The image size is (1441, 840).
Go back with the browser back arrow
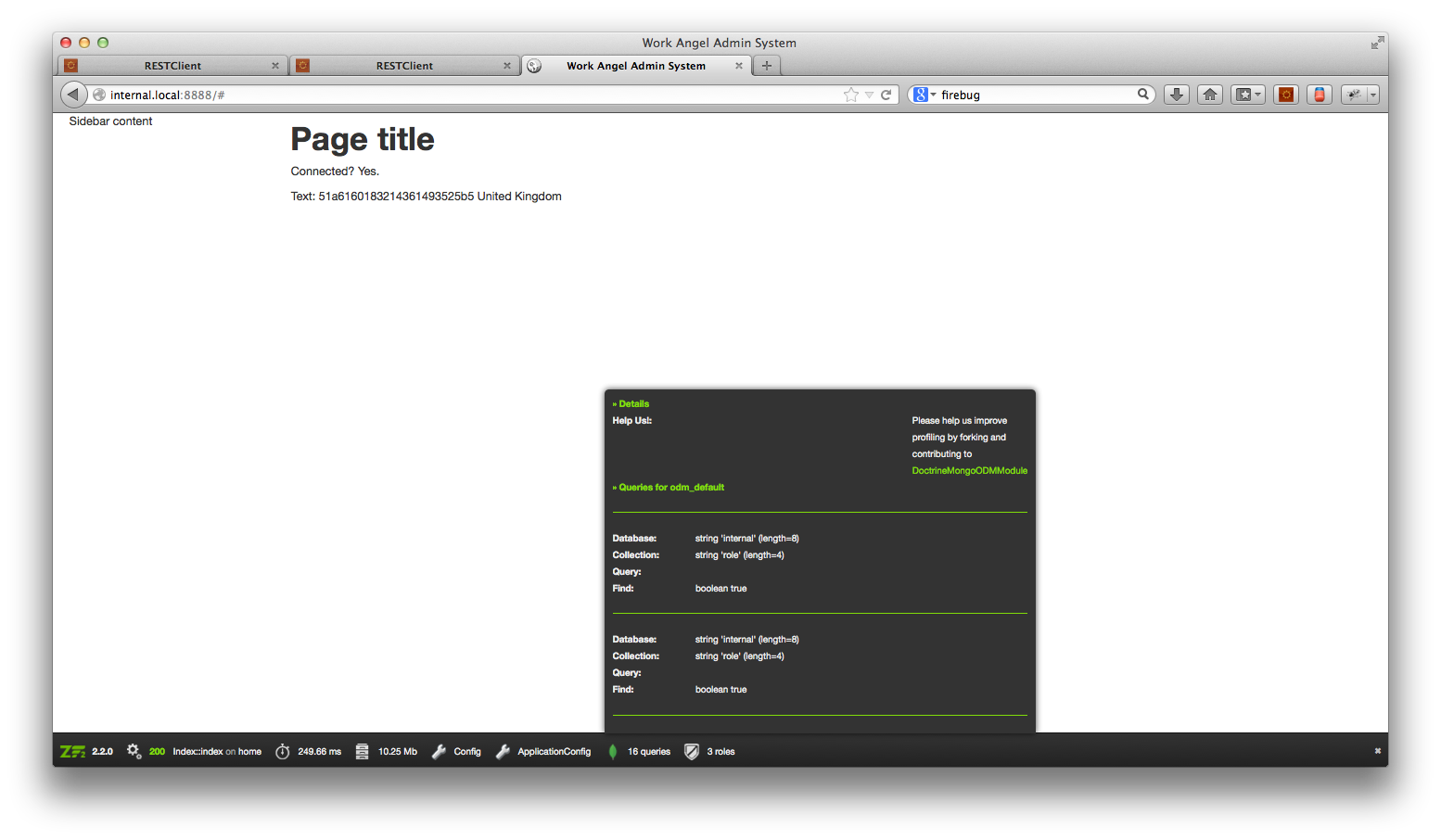click(73, 95)
